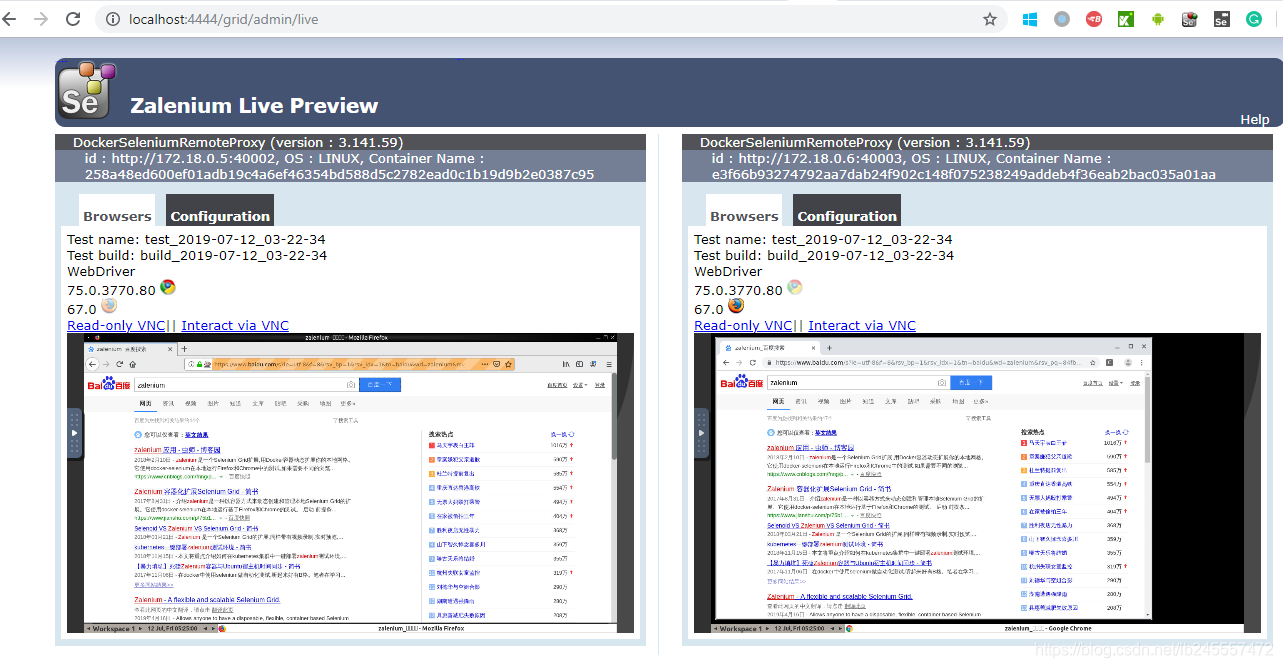The image size is (1283, 668).
Task: Click the Google Chrome live preview thumbnail
Action: coord(977,483)
